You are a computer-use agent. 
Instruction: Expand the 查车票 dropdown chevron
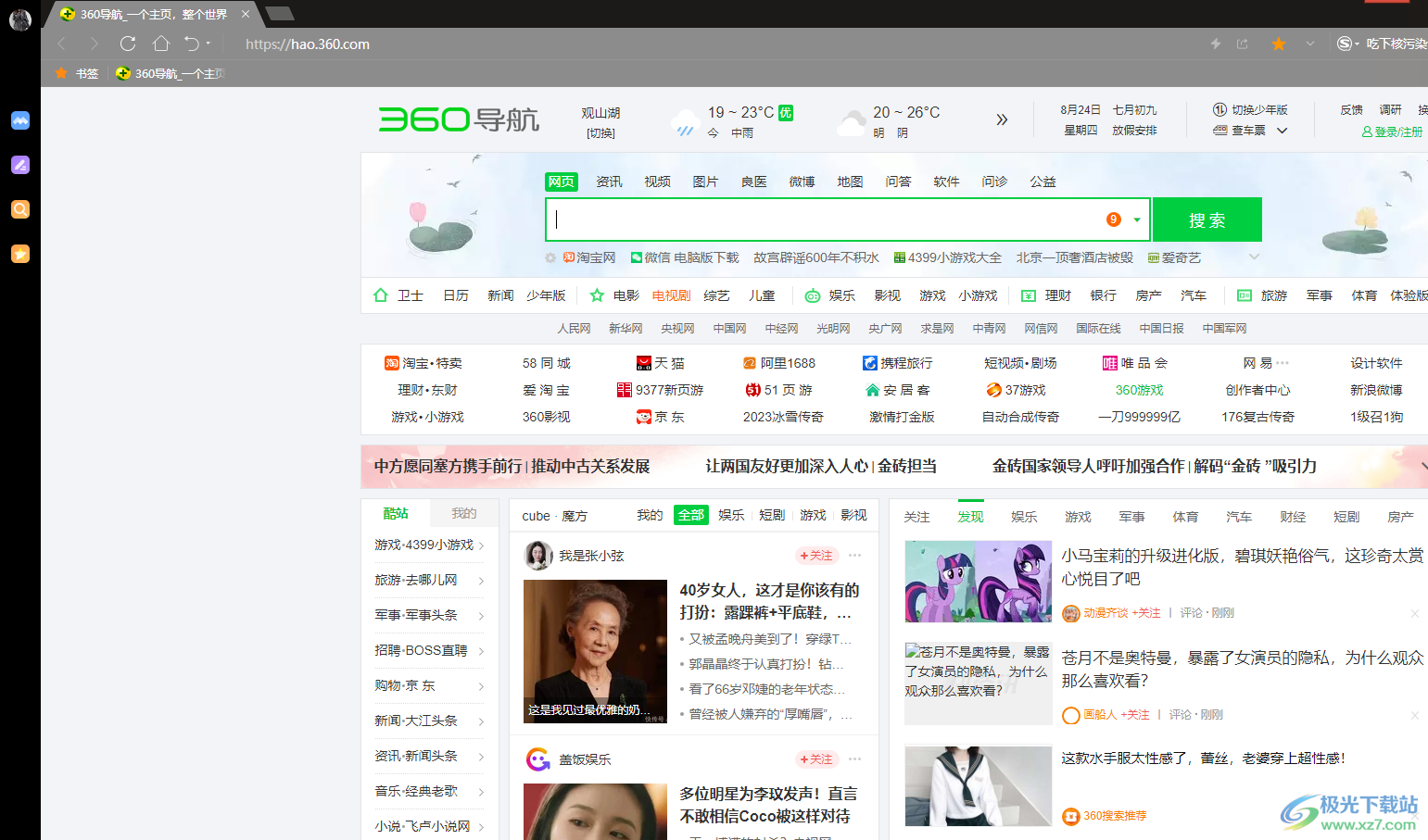tap(1283, 131)
